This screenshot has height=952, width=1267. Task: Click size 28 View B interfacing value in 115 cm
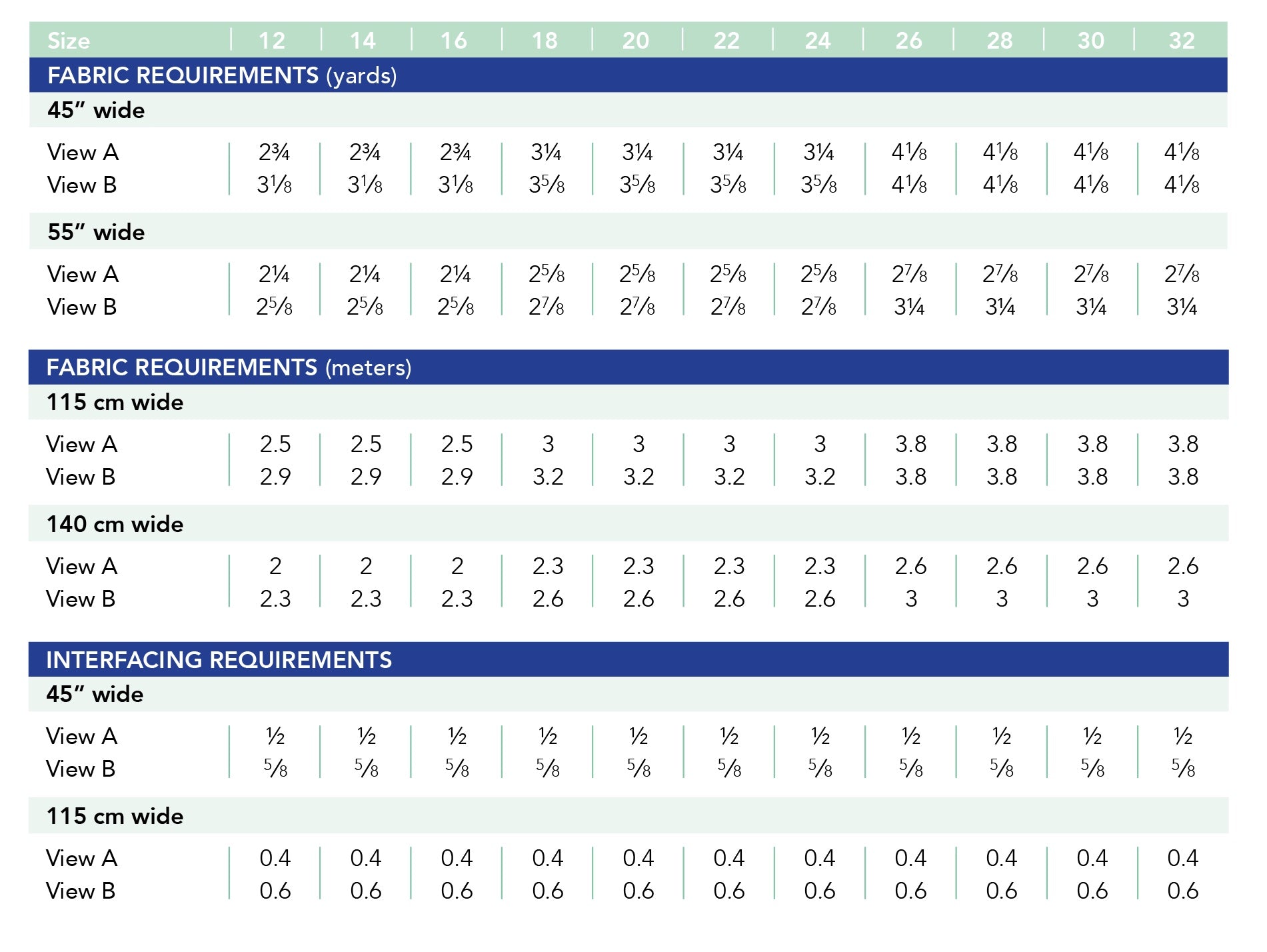[x=1001, y=891]
